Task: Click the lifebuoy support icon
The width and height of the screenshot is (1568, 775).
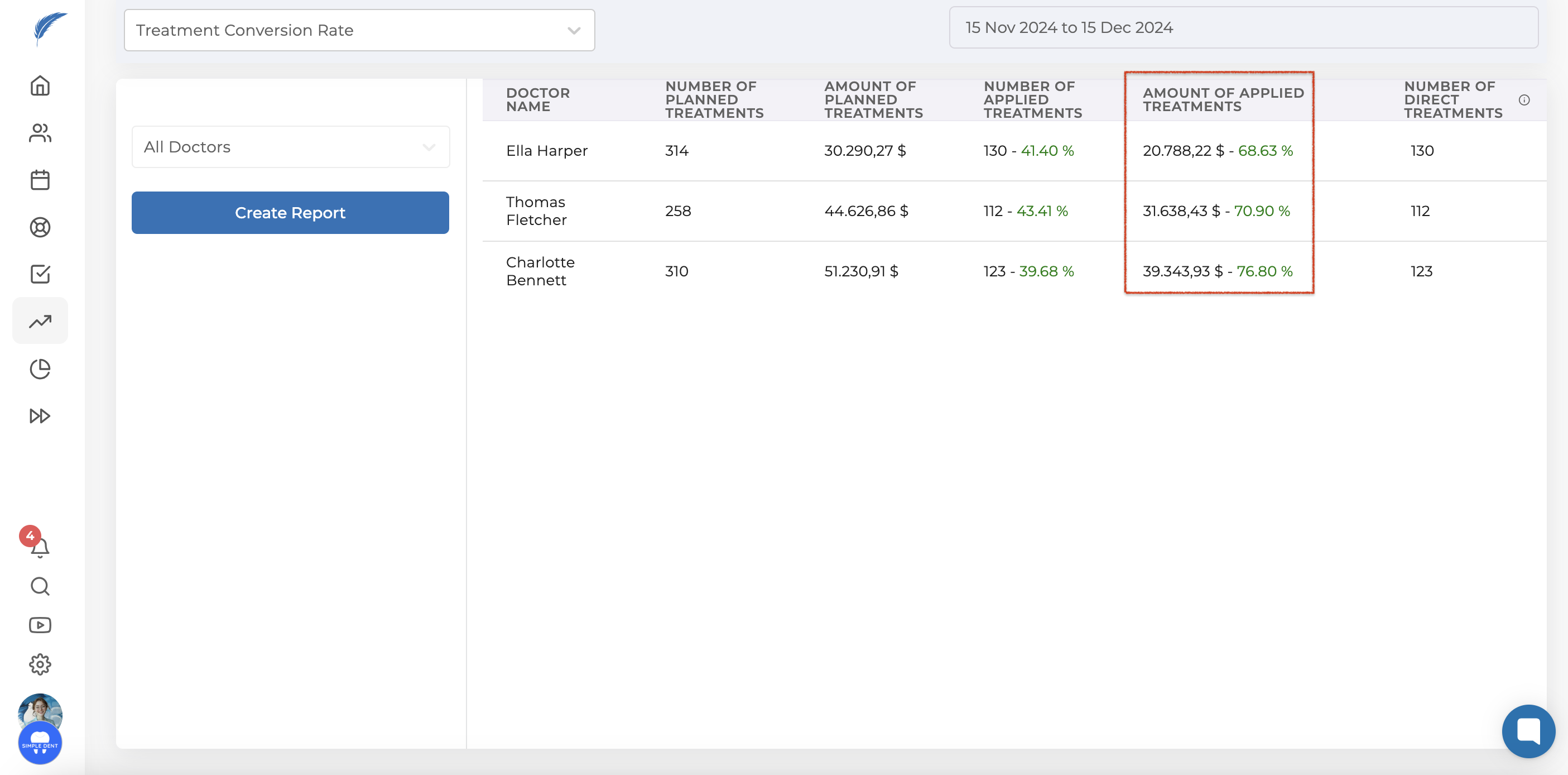Action: [40, 227]
